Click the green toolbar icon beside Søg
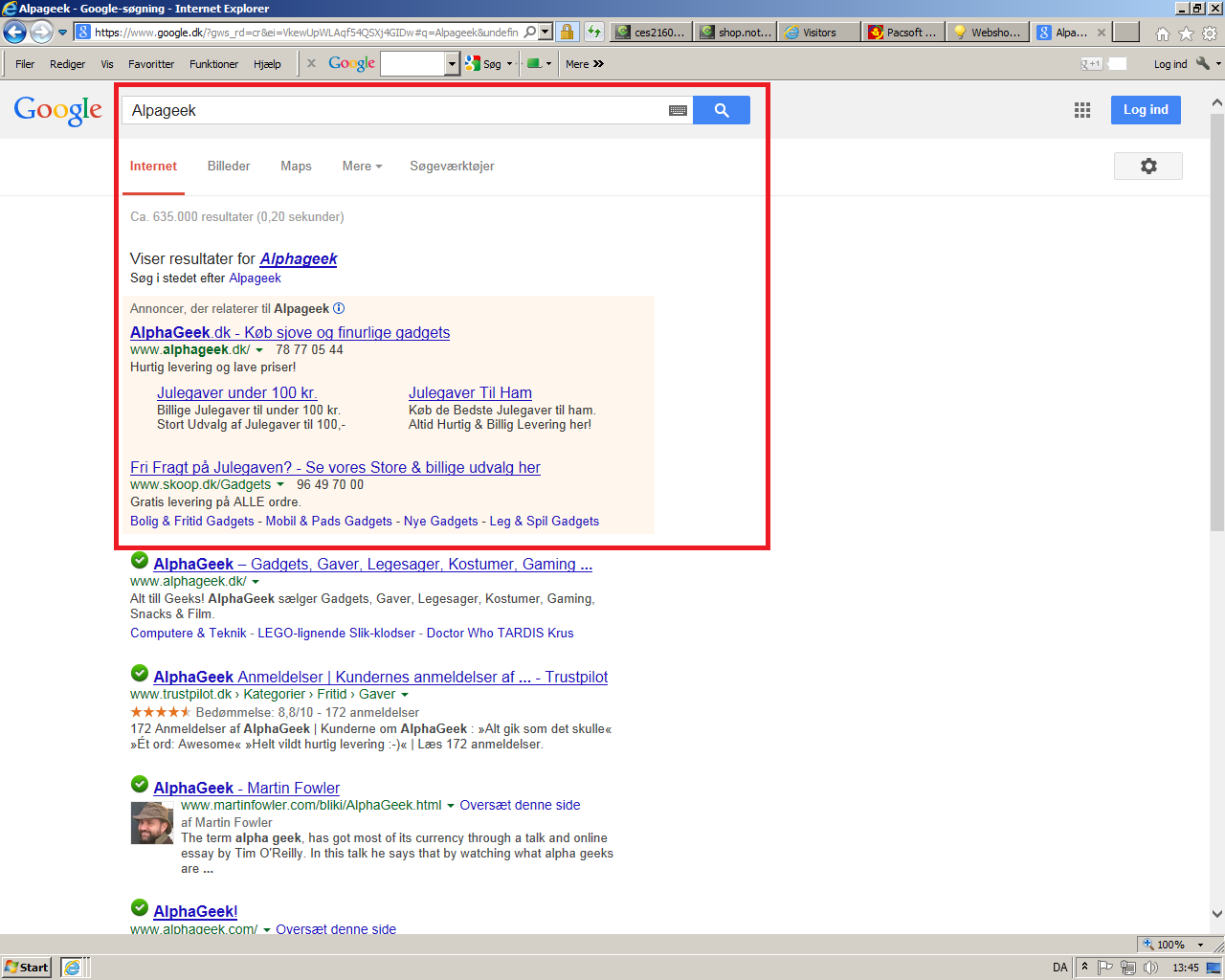 tap(535, 64)
